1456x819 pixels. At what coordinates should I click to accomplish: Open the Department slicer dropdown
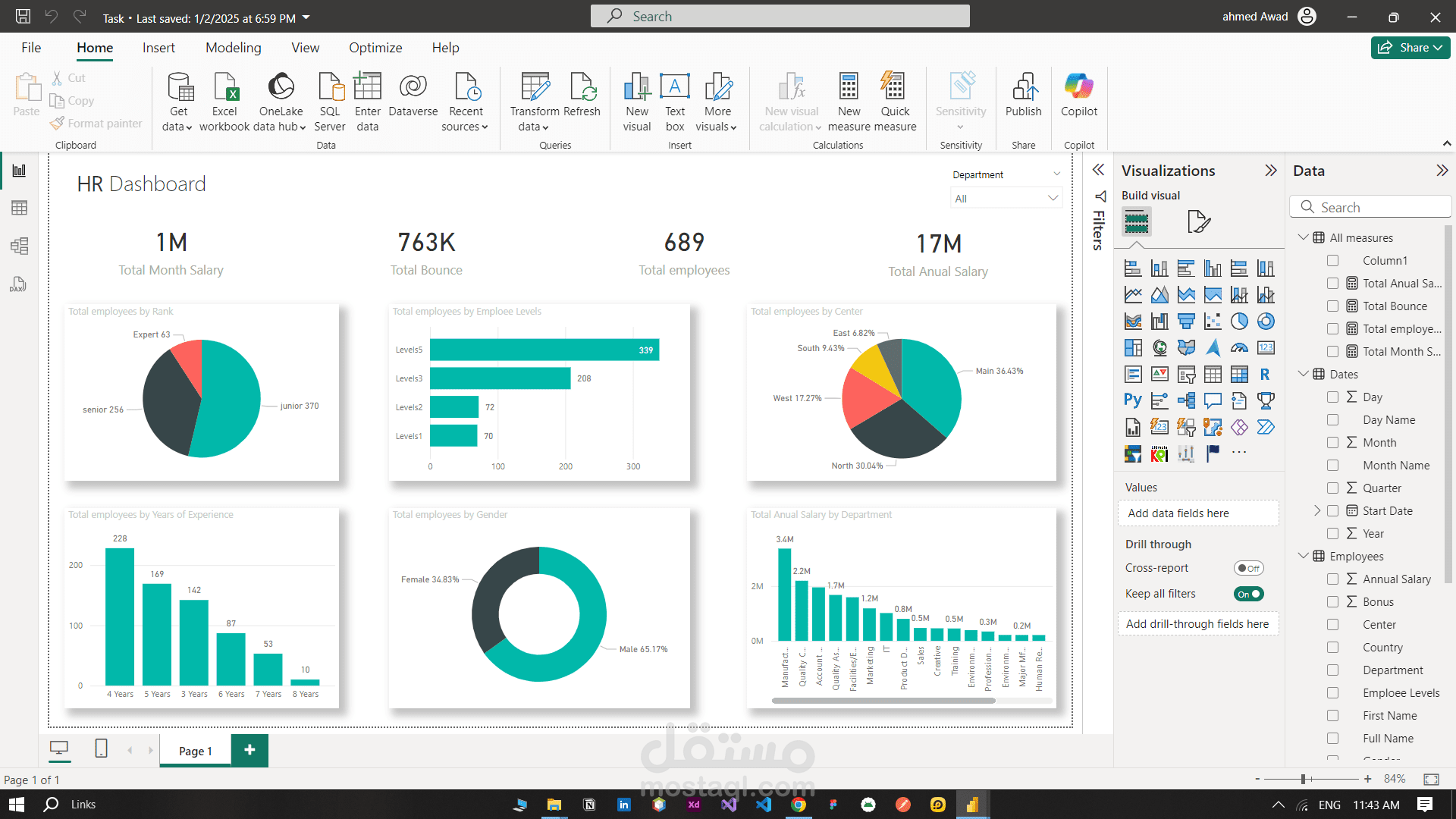tap(1053, 199)
